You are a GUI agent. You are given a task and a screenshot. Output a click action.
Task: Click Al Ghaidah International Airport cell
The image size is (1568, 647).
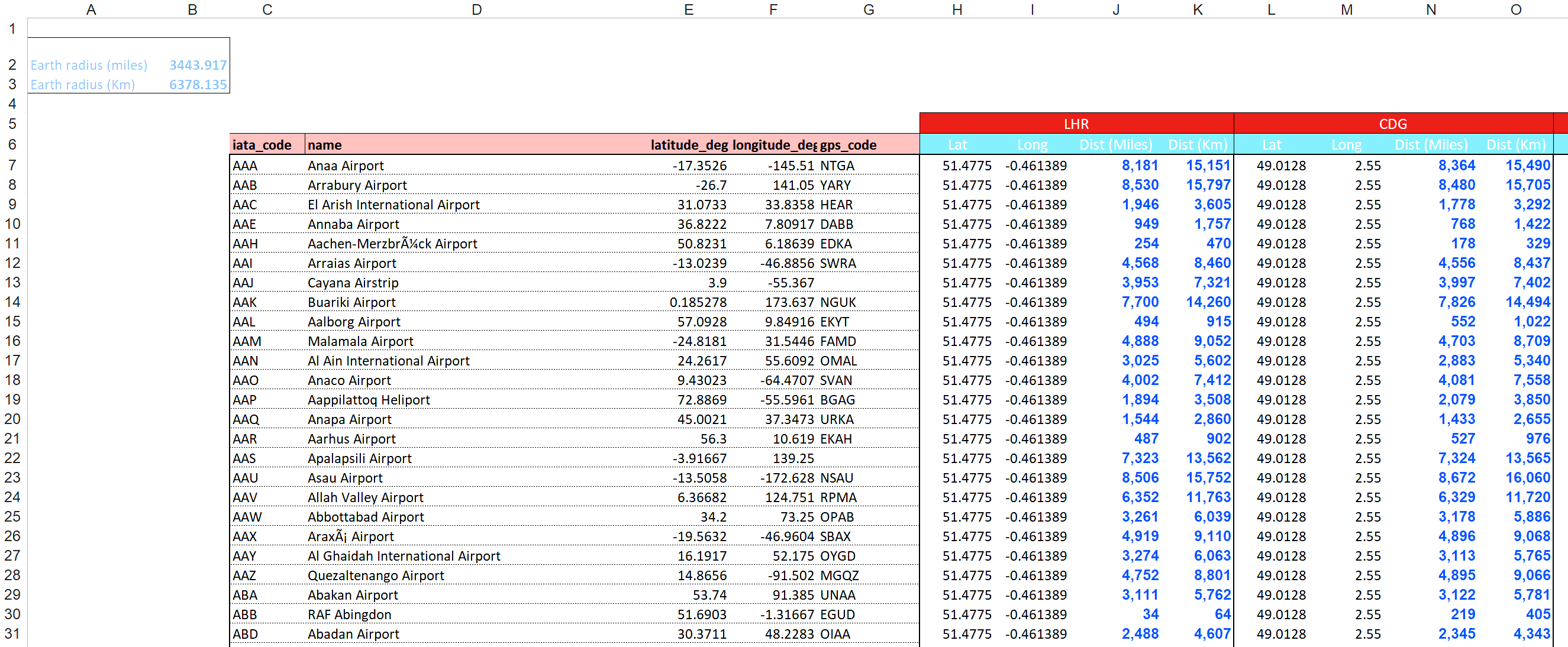point(476,556)
